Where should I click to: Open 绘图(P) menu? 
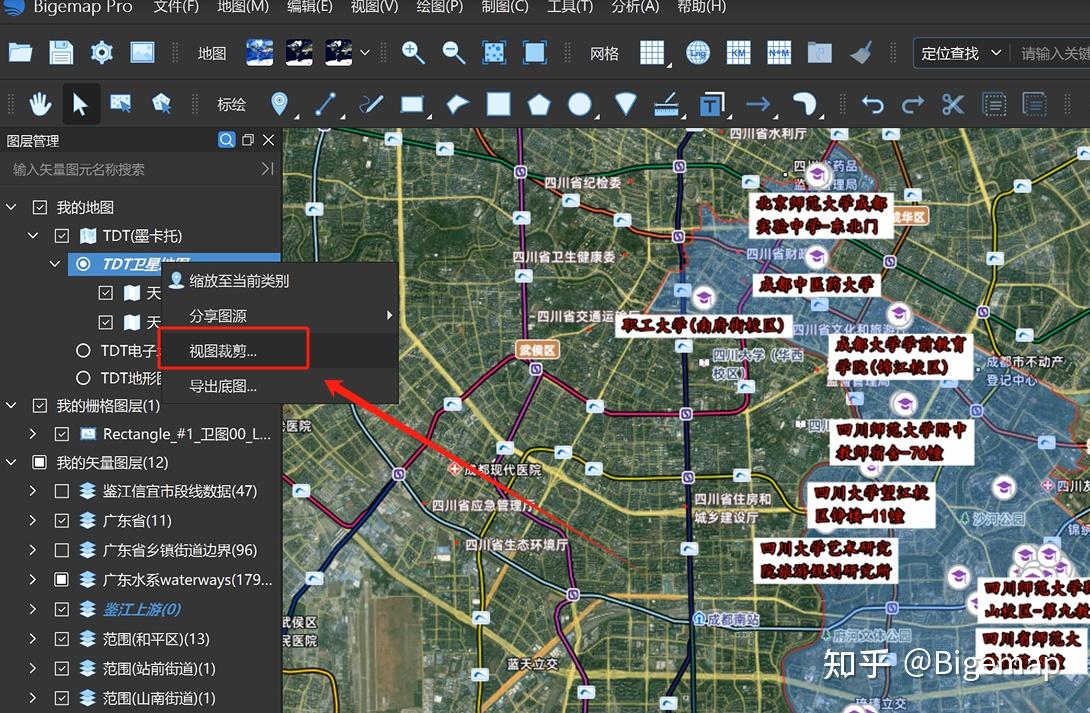tap(439, 7)
